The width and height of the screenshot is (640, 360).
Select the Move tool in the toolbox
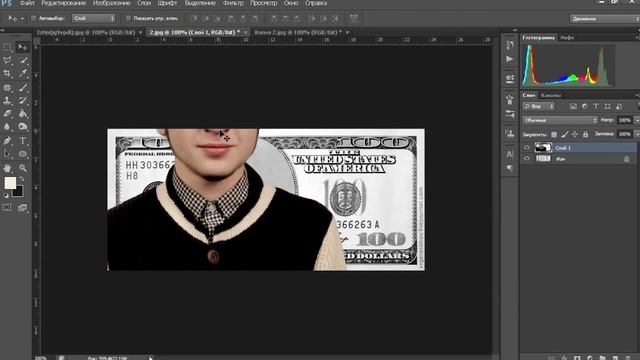click(22, 47)
